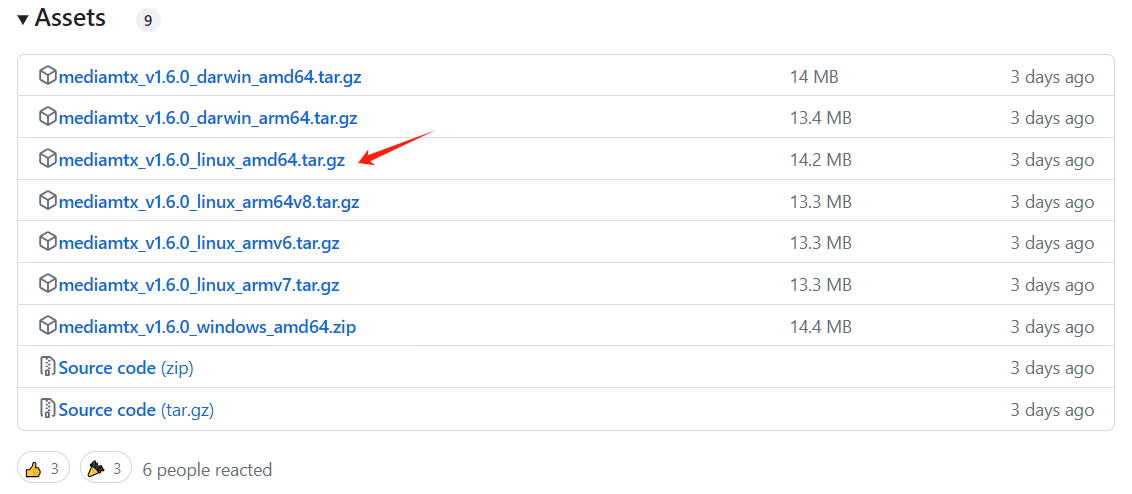This screenshot has height=494, width=1132.
Task: Toggle the thumbs up reaction button
Action: 43,469
